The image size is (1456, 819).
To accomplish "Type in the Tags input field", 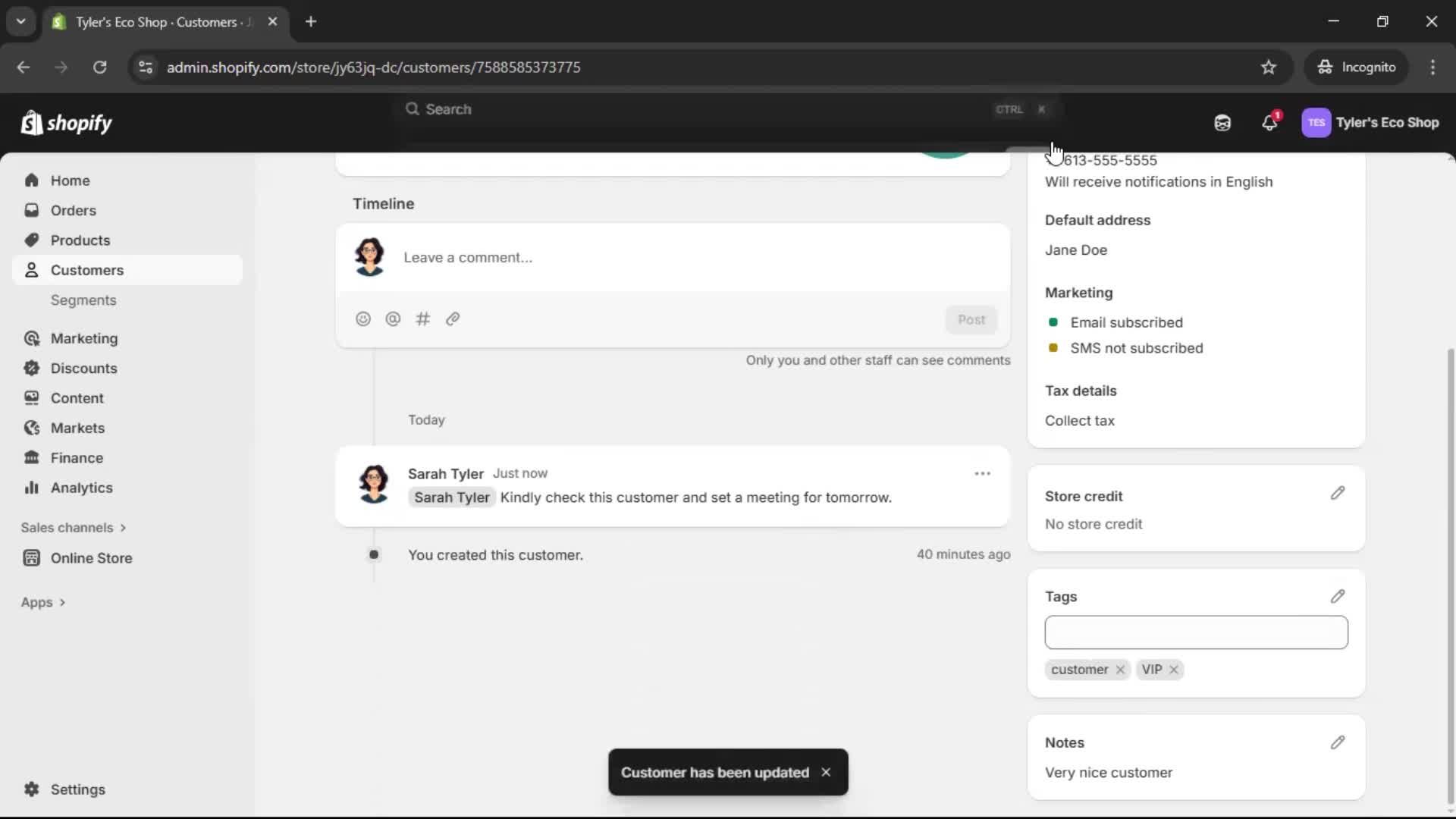I will point(1196,632).
